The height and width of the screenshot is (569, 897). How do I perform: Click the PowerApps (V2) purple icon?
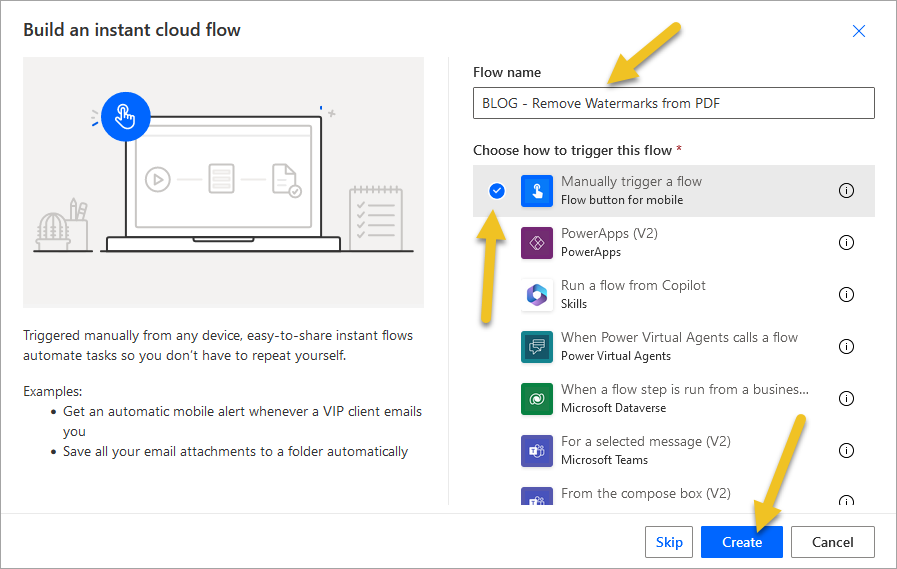(x=537, y=243)
